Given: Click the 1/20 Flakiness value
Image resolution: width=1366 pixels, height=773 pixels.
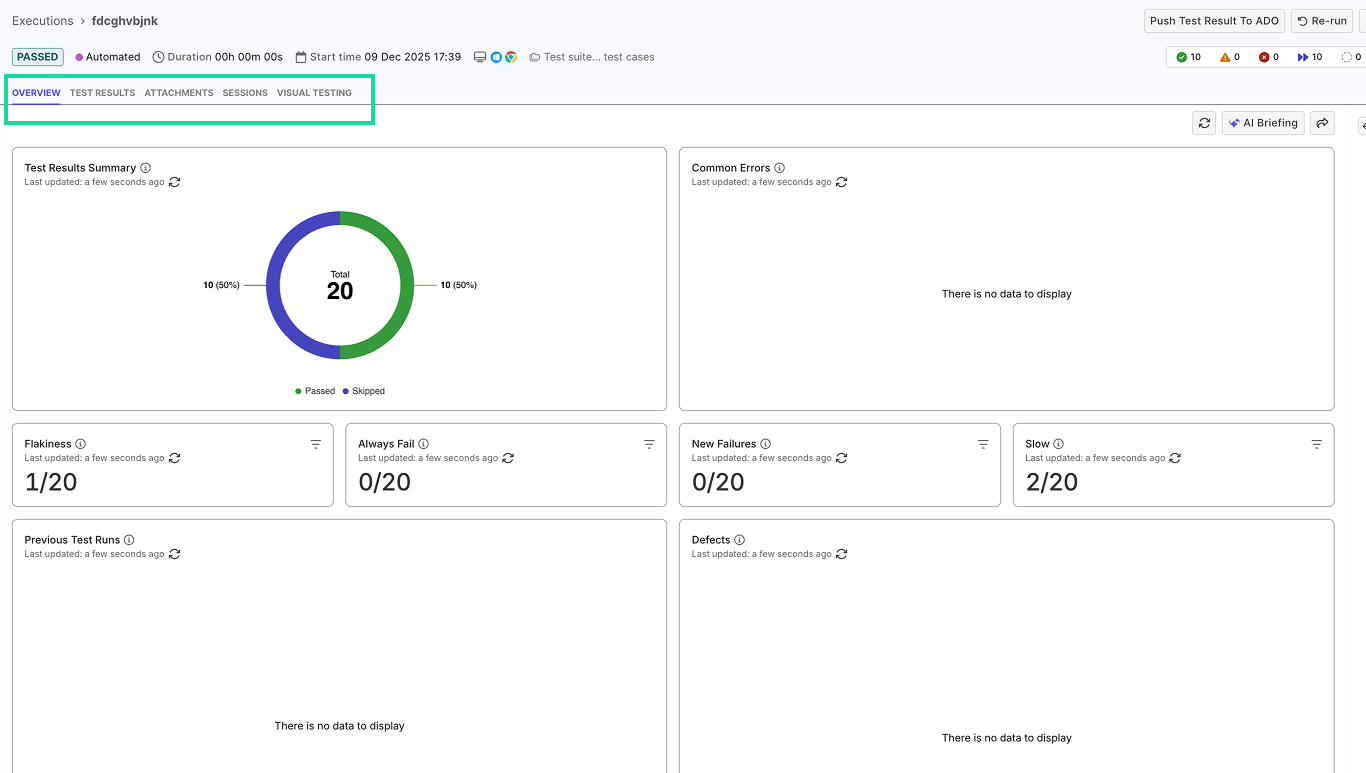Looking at the screenshot, I should pos(51,482).
